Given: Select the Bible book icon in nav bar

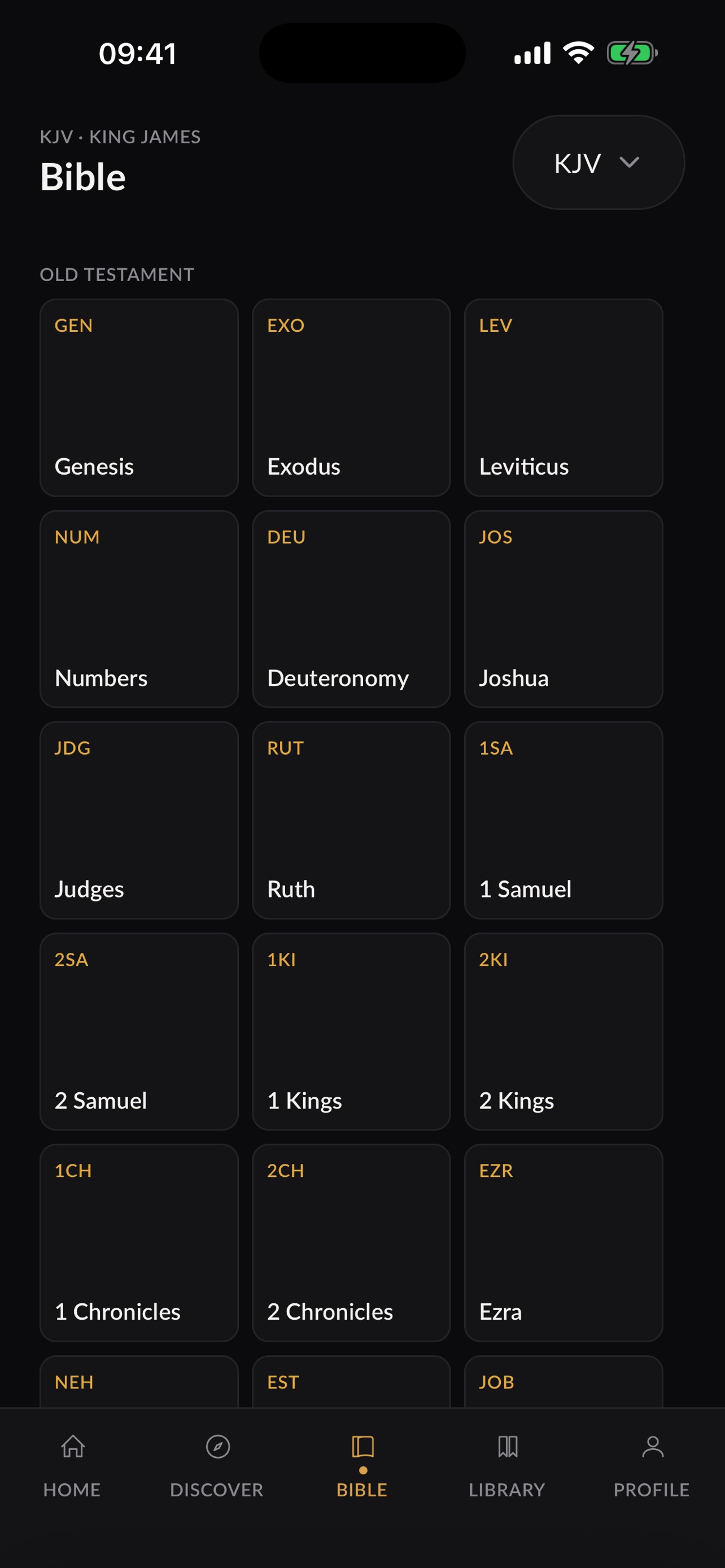Looking at the screenshot, I should (363, 1447).
